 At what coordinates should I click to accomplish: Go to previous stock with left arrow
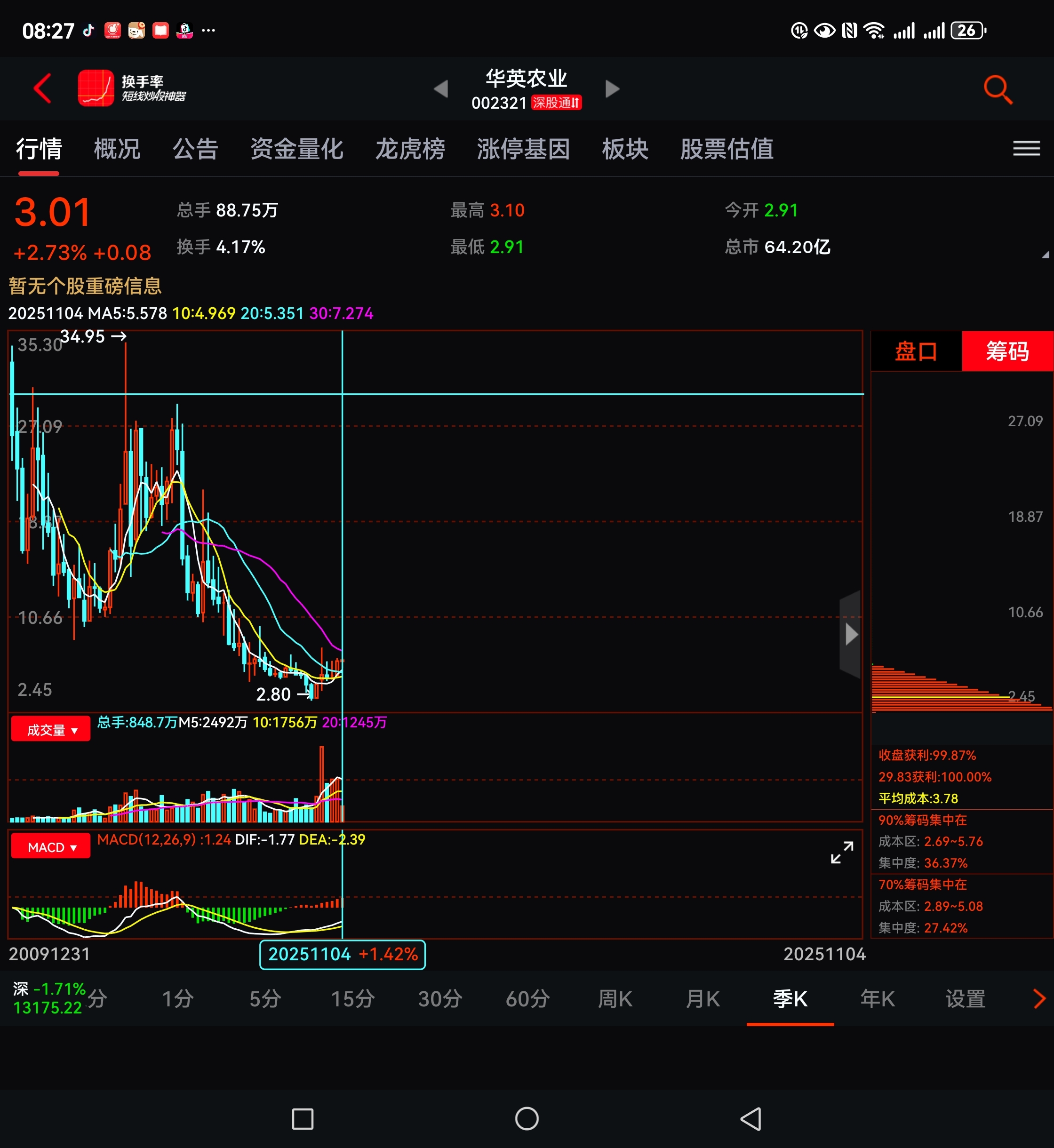pyautogui.click(x=441, y=89)
